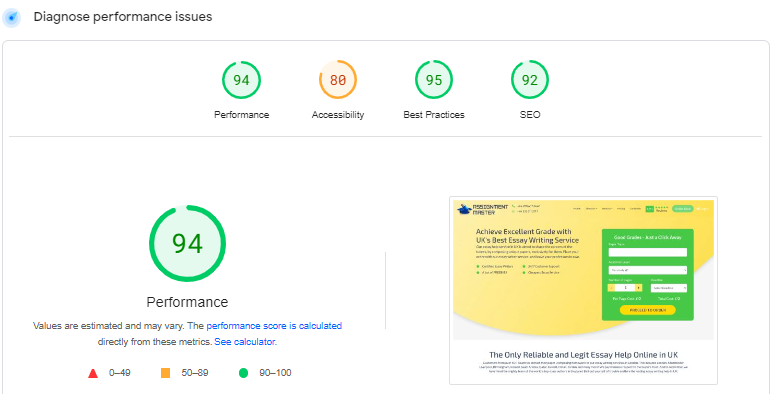Viewport: 775px width, 394px height.
Task: Click the yellow Proceed to Order button
Action: click(x=647, y=310)
